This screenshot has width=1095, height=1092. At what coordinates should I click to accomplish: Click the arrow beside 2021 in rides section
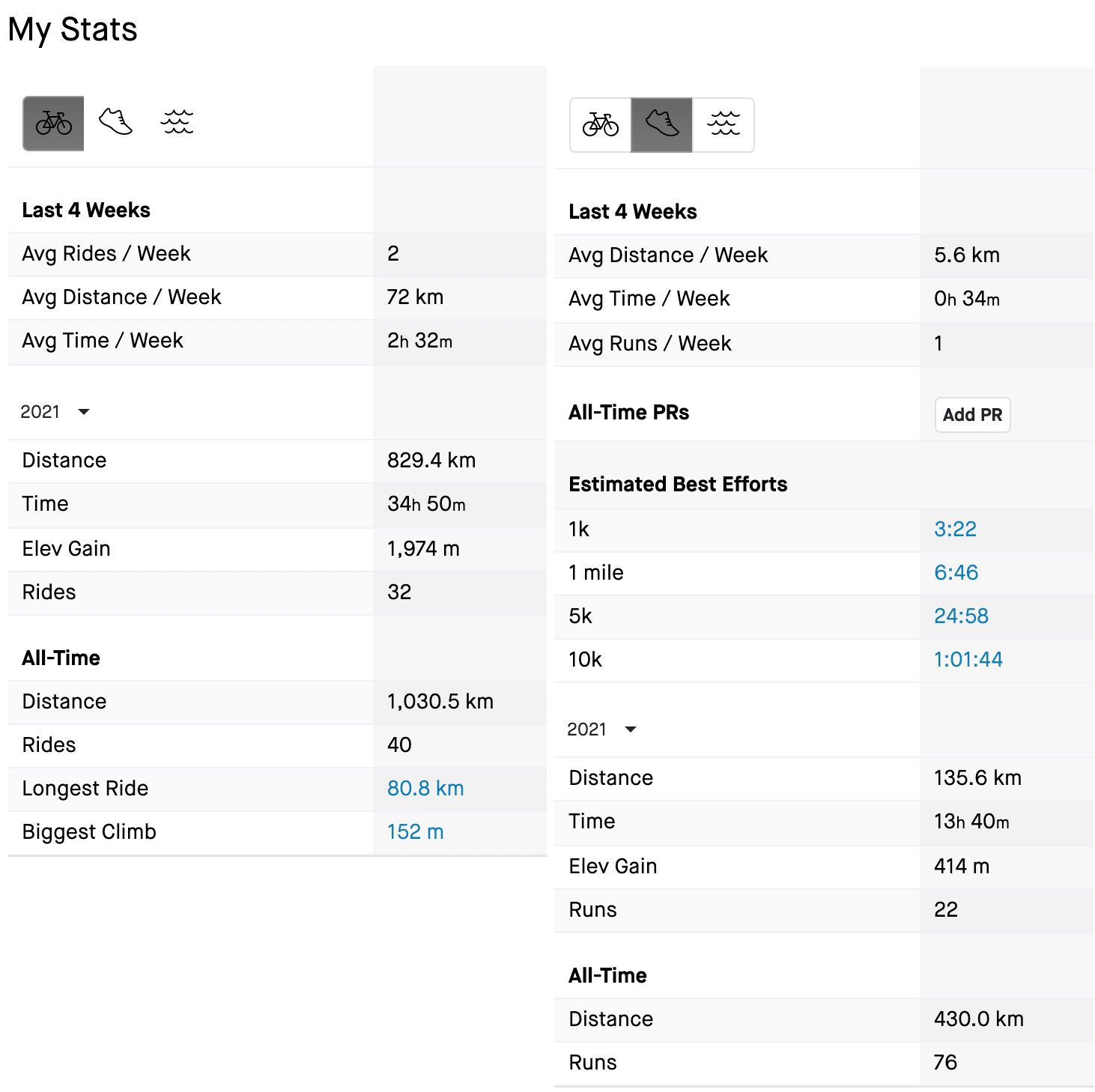84,412
